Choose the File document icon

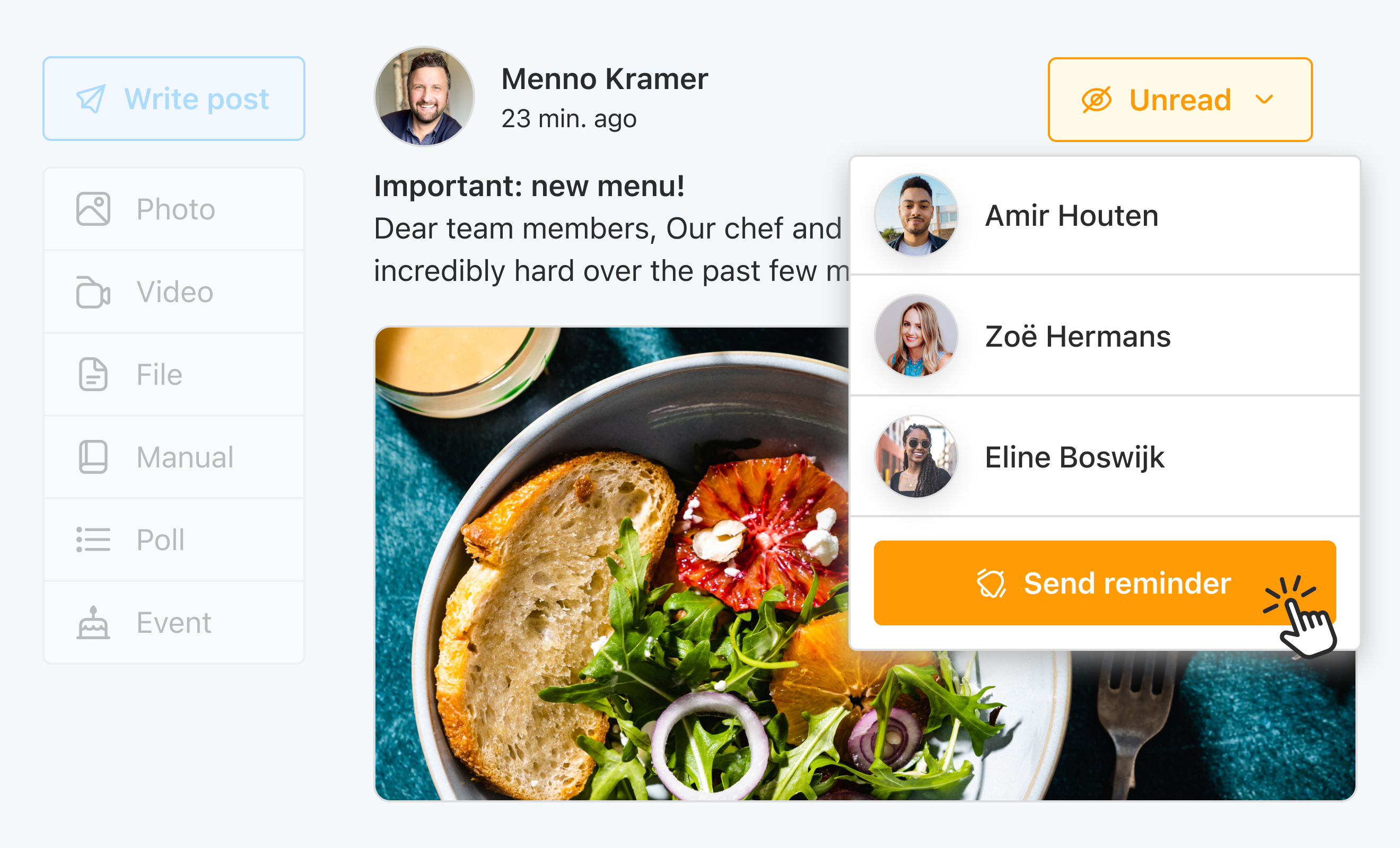coord(93,374)
